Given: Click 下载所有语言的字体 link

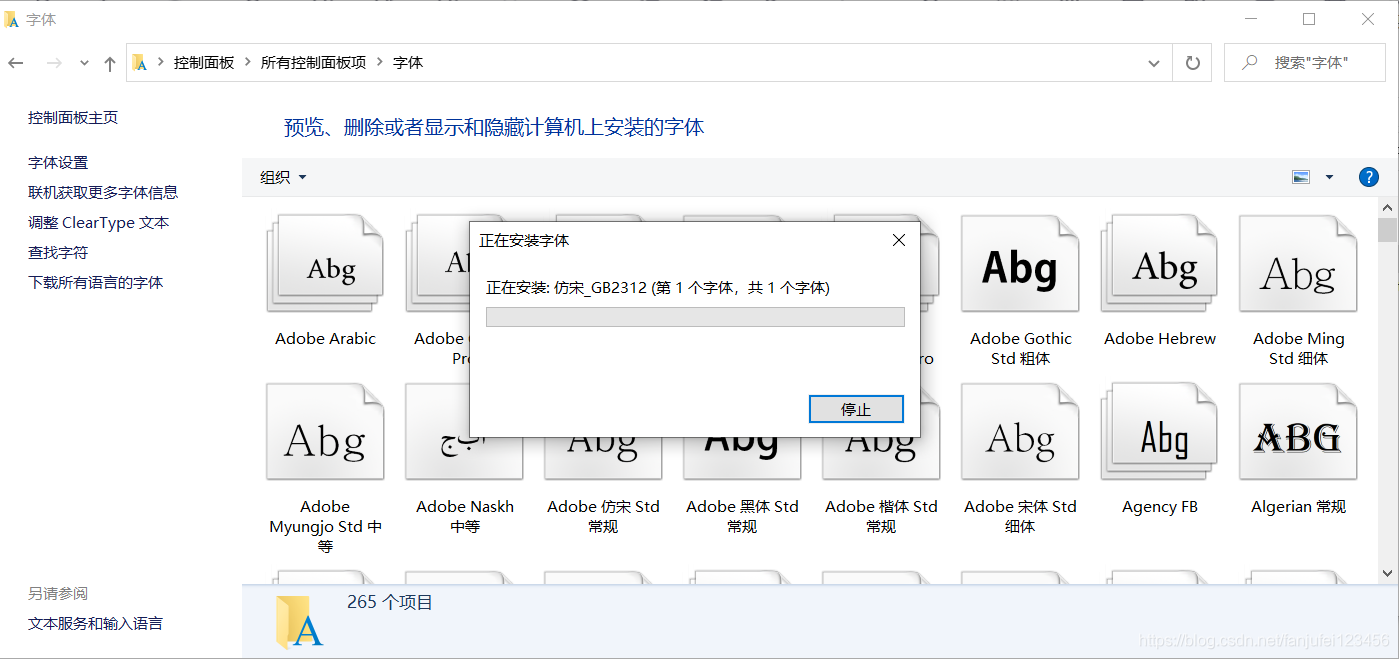Looking at the screenshot, I should coord(95,282).
